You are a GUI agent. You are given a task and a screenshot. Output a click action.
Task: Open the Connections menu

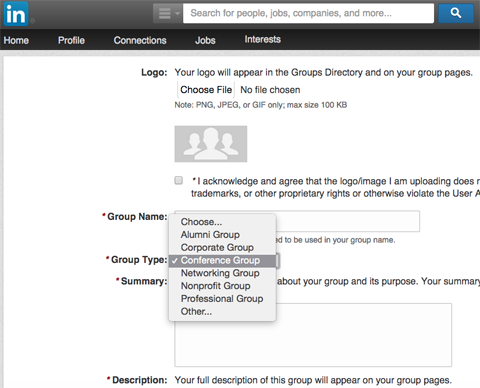[x=140, y=40]
